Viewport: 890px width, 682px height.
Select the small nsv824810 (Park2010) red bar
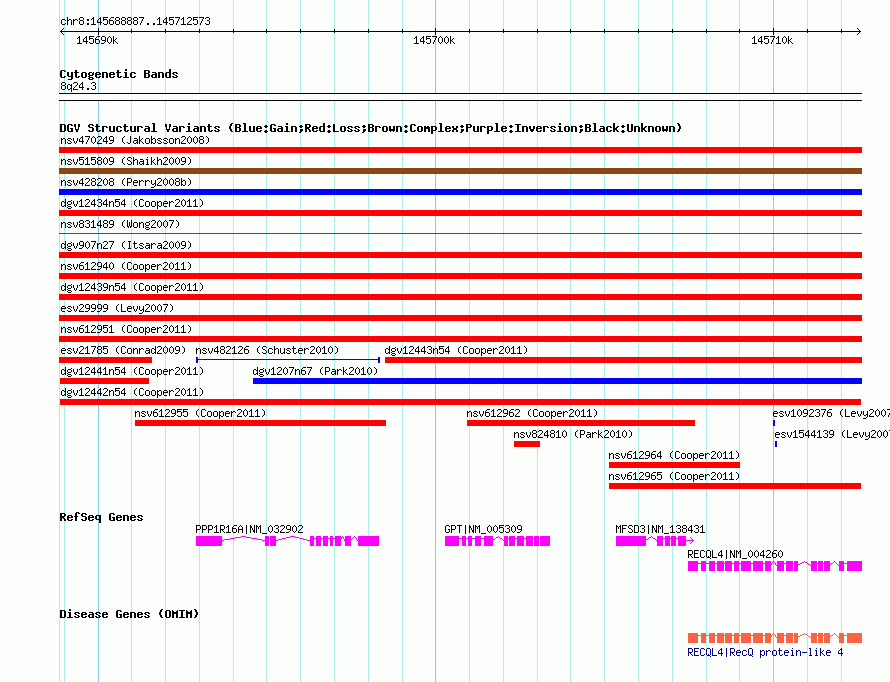(527, 444)
